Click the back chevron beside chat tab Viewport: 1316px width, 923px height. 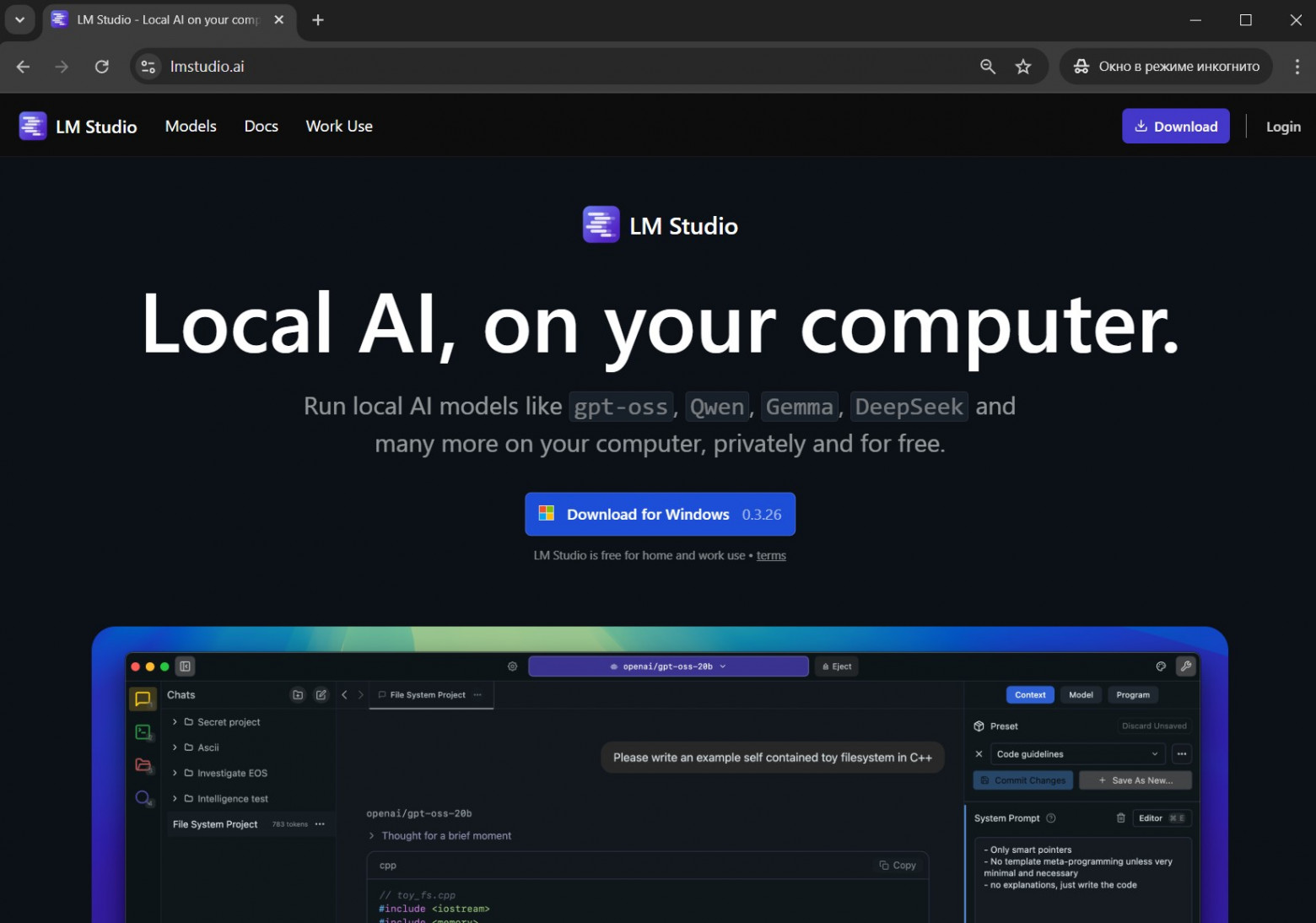(x=344, y=695)
